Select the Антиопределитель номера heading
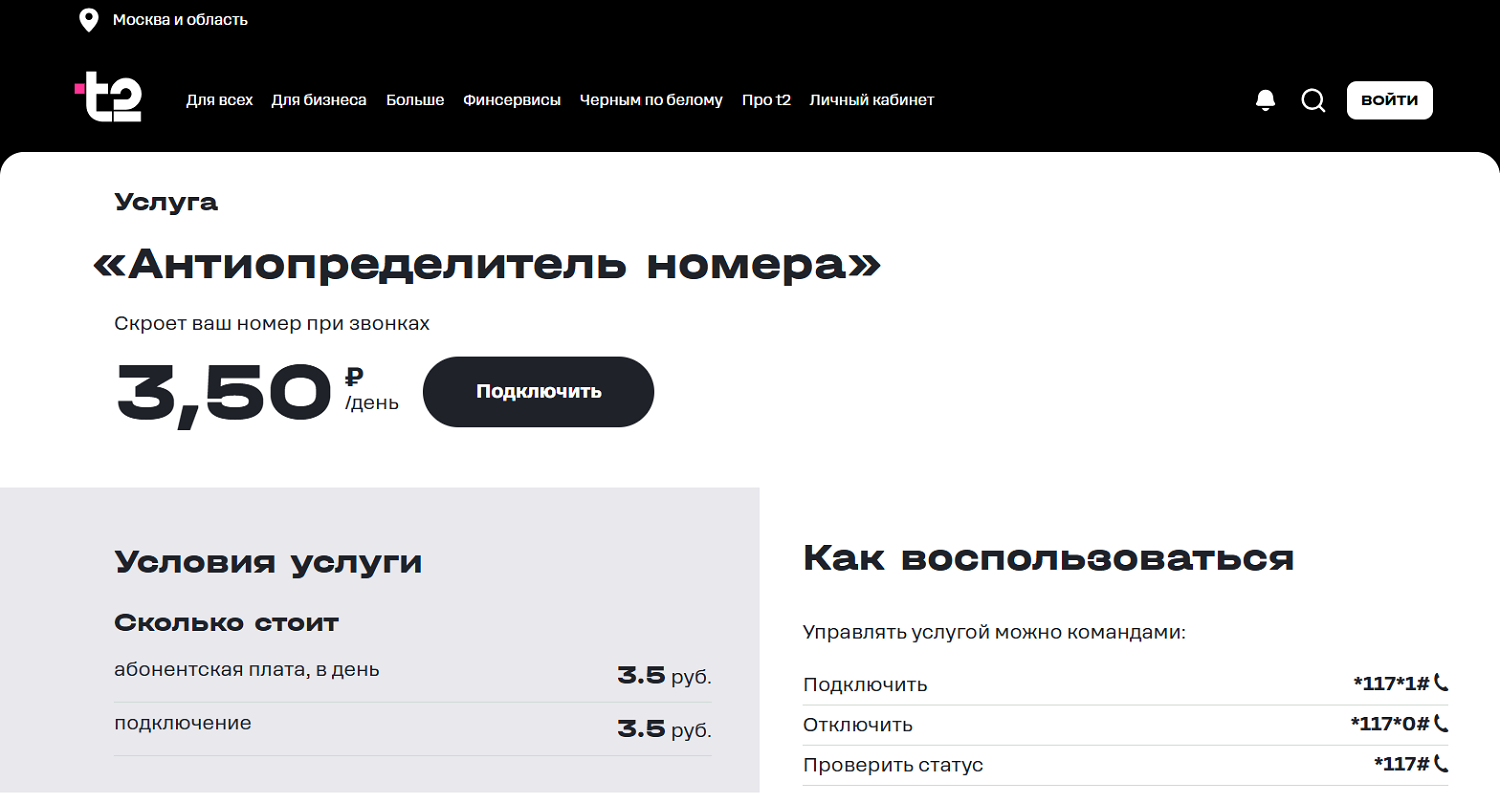 click(487, 265)
